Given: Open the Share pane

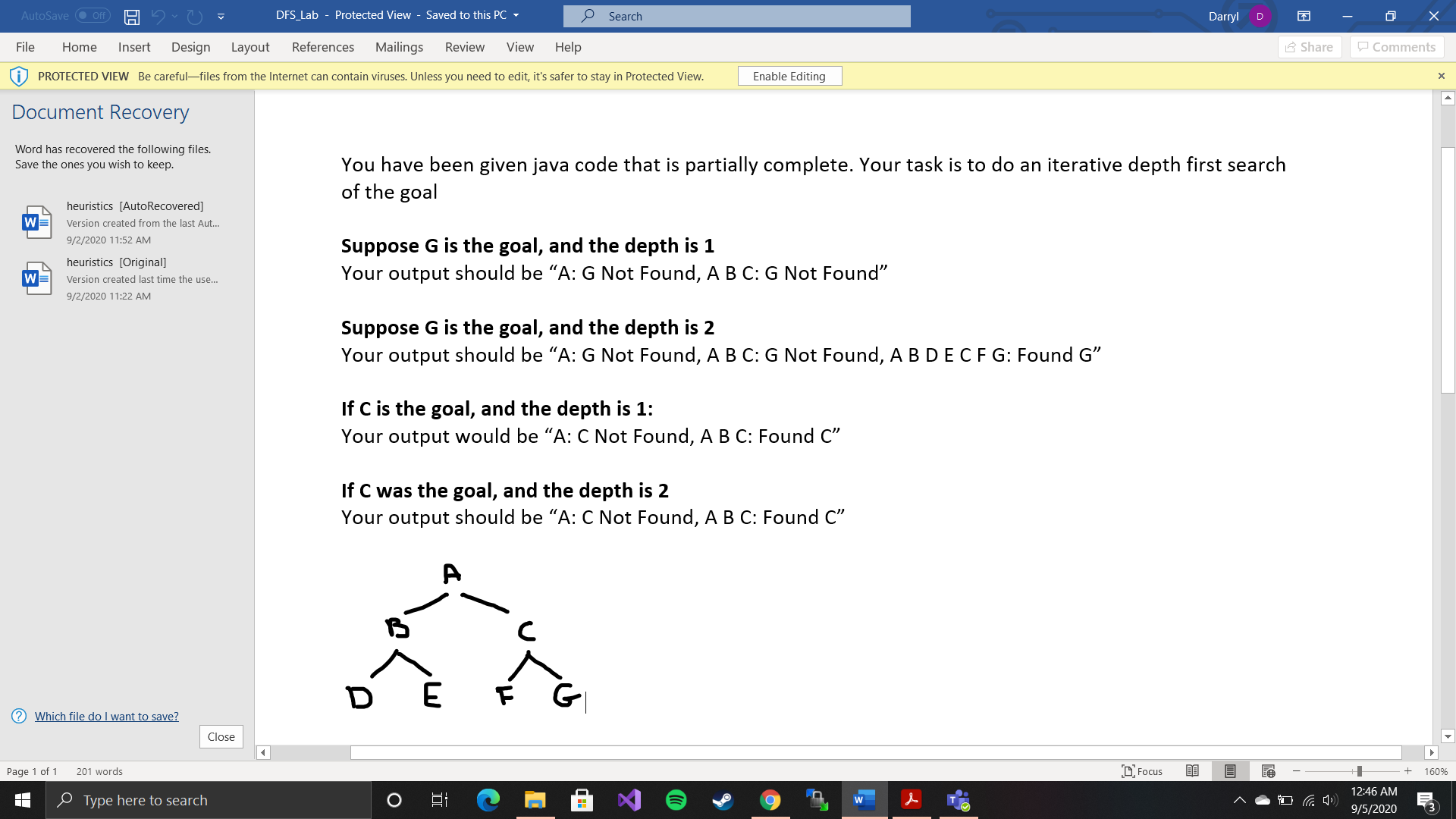Looking at the screenshot, I should coord(1310,46).
